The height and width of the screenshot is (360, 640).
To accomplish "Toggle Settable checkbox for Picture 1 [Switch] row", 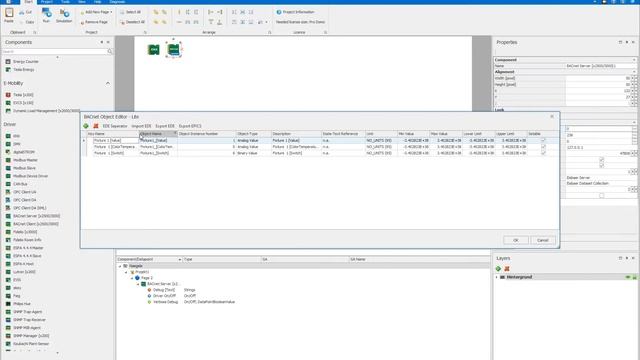I will (x=543, y=153).
